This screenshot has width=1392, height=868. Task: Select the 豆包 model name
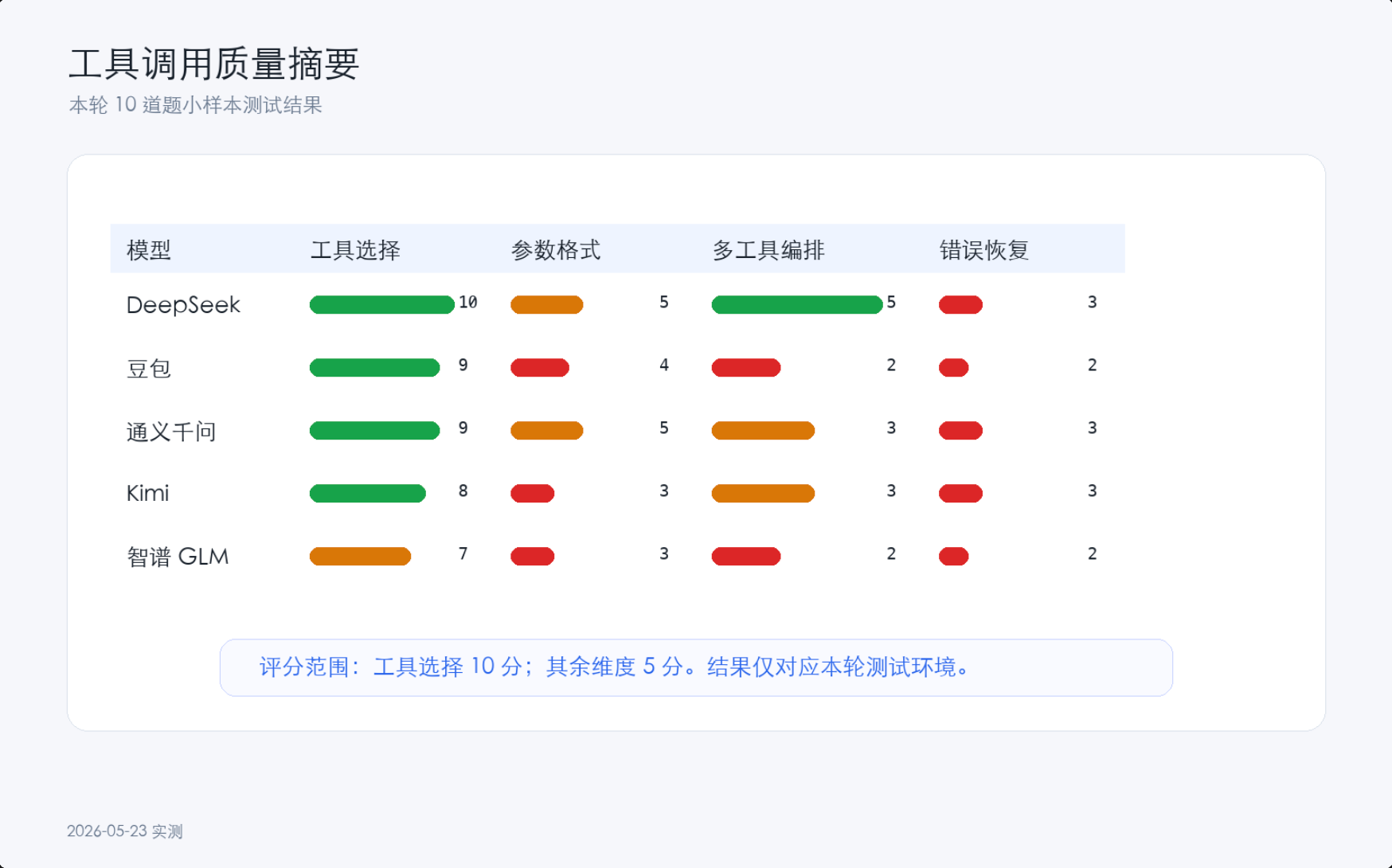point(149,368)
